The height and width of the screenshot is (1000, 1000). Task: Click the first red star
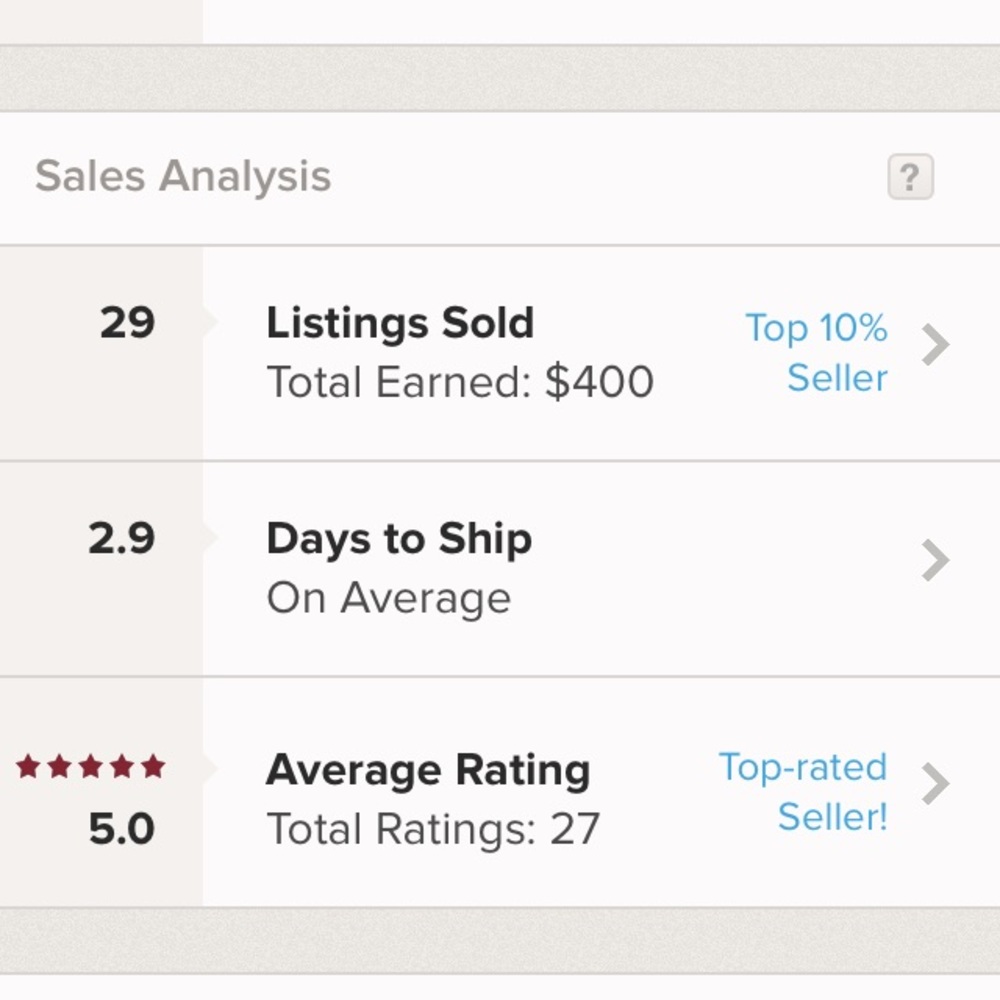click(x=28, y=767)
